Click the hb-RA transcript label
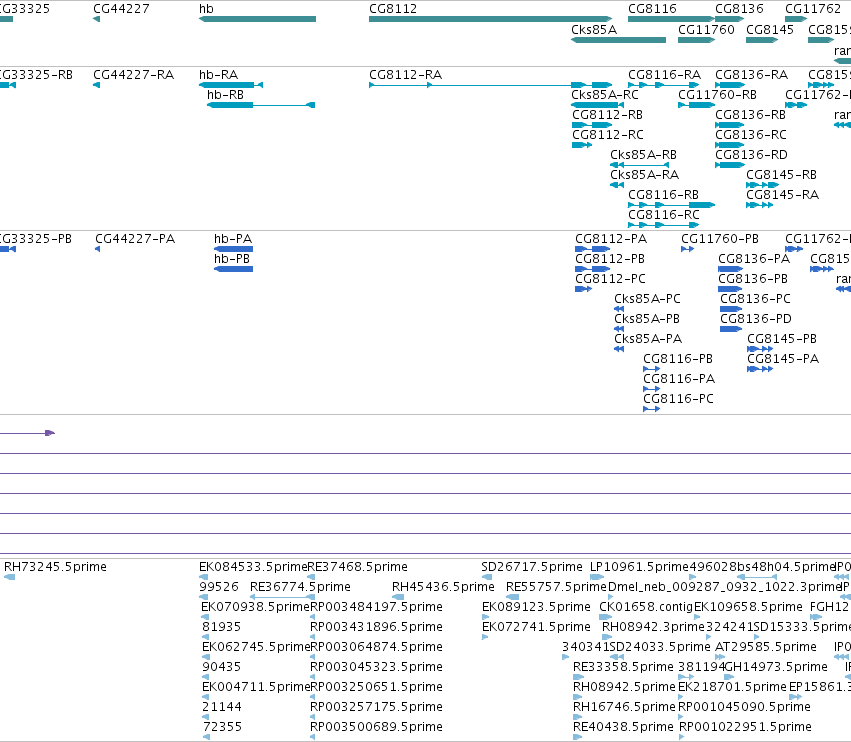This screenshot has width=851, height=742. (x=219, y=75)
